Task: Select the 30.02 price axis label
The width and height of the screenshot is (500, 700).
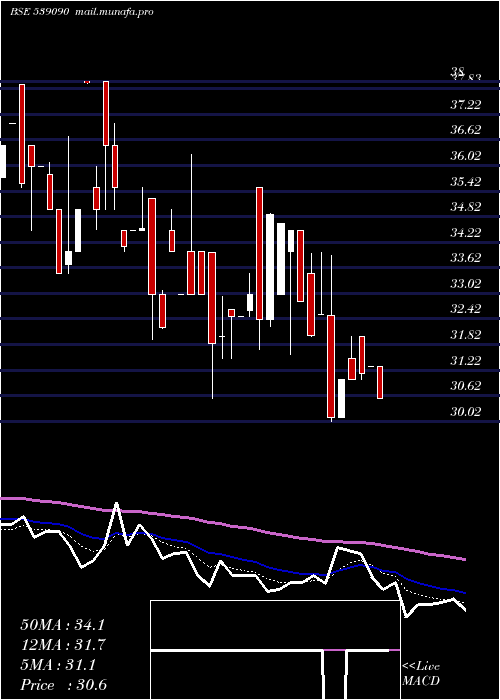Action: 466,412
